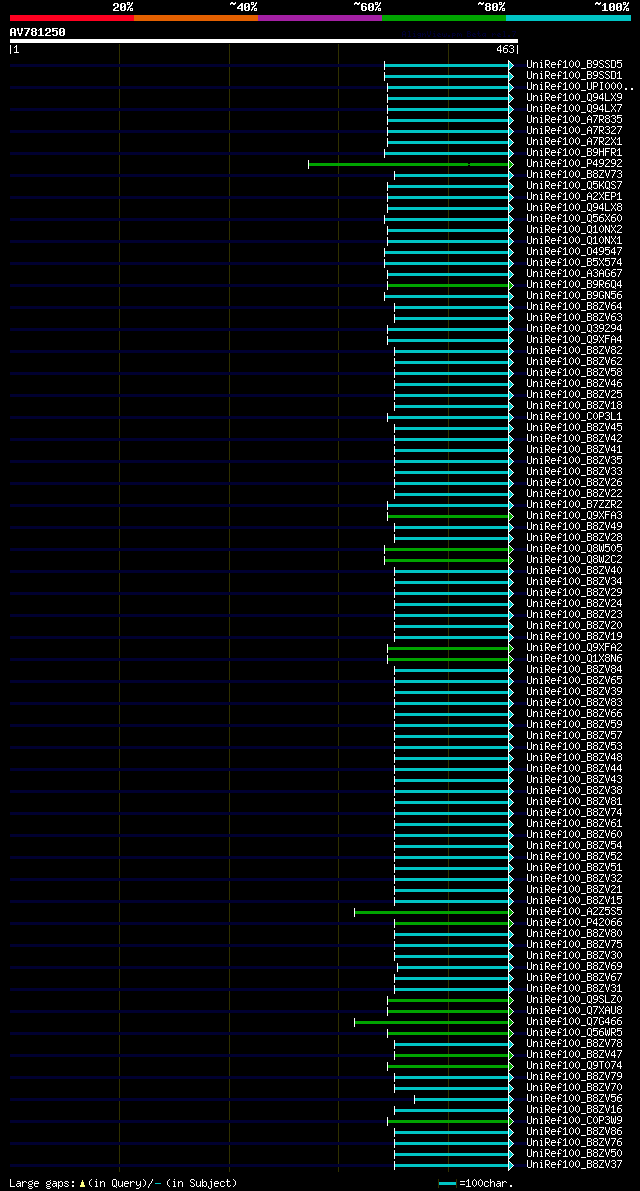Click the white query length bar under AV781250
The width and height of the screenshot is (640, 1191).
point(263,41)
